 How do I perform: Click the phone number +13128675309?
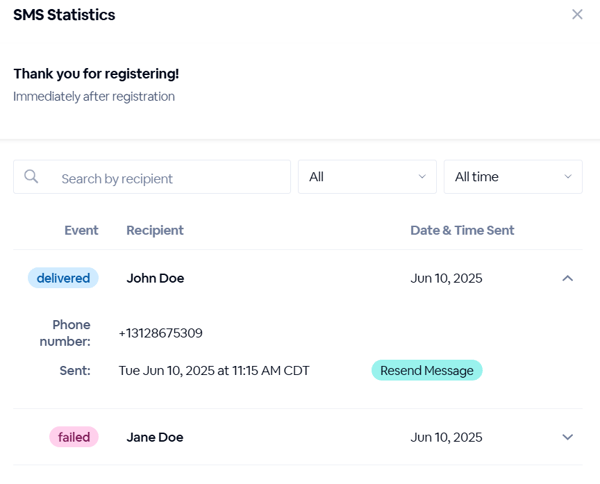coord(160,333)
